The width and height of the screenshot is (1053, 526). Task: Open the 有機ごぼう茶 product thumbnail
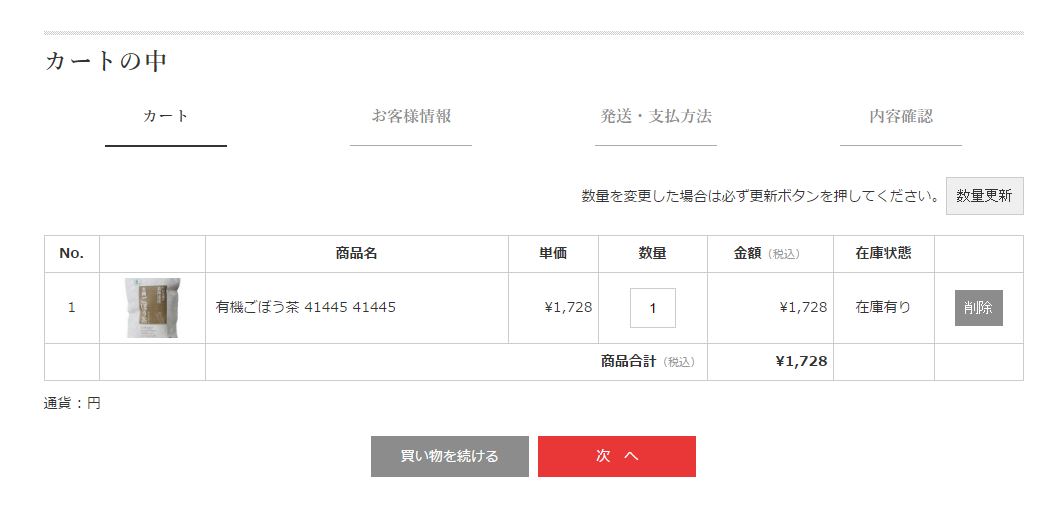(152, 308)
